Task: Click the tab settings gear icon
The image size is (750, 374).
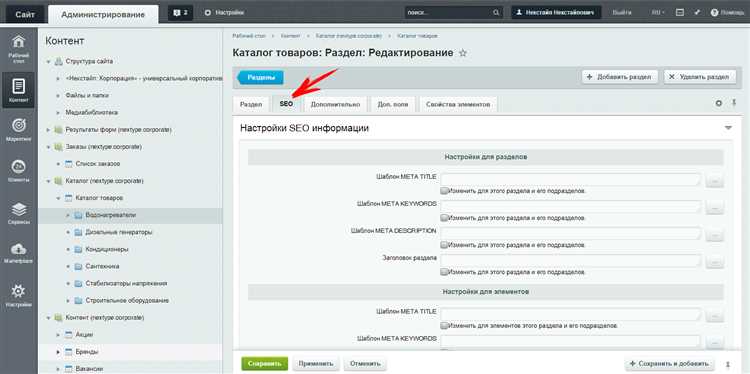Action: coord(718,103)
